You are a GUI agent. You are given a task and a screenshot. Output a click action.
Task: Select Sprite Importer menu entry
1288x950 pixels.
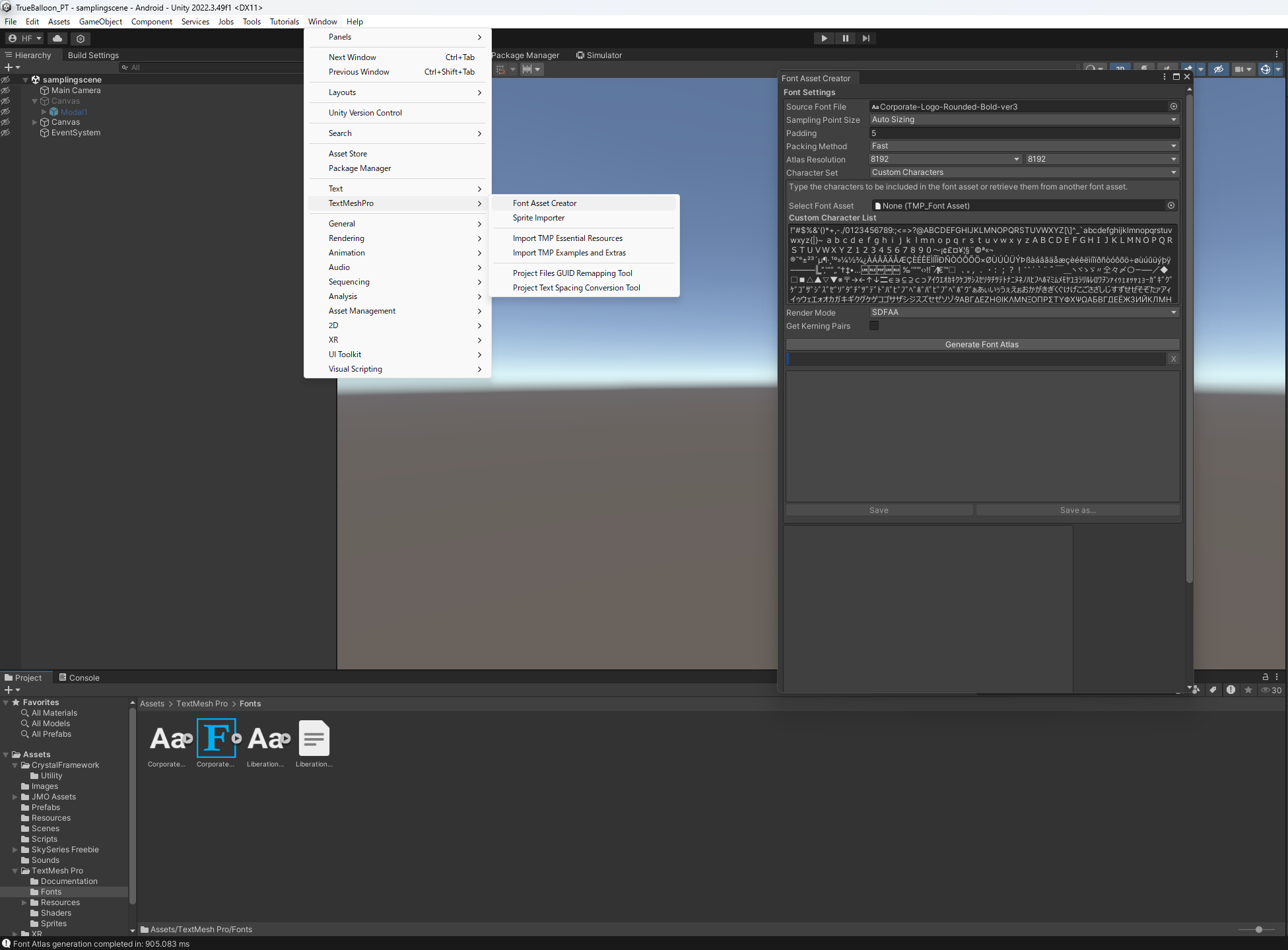539,218
